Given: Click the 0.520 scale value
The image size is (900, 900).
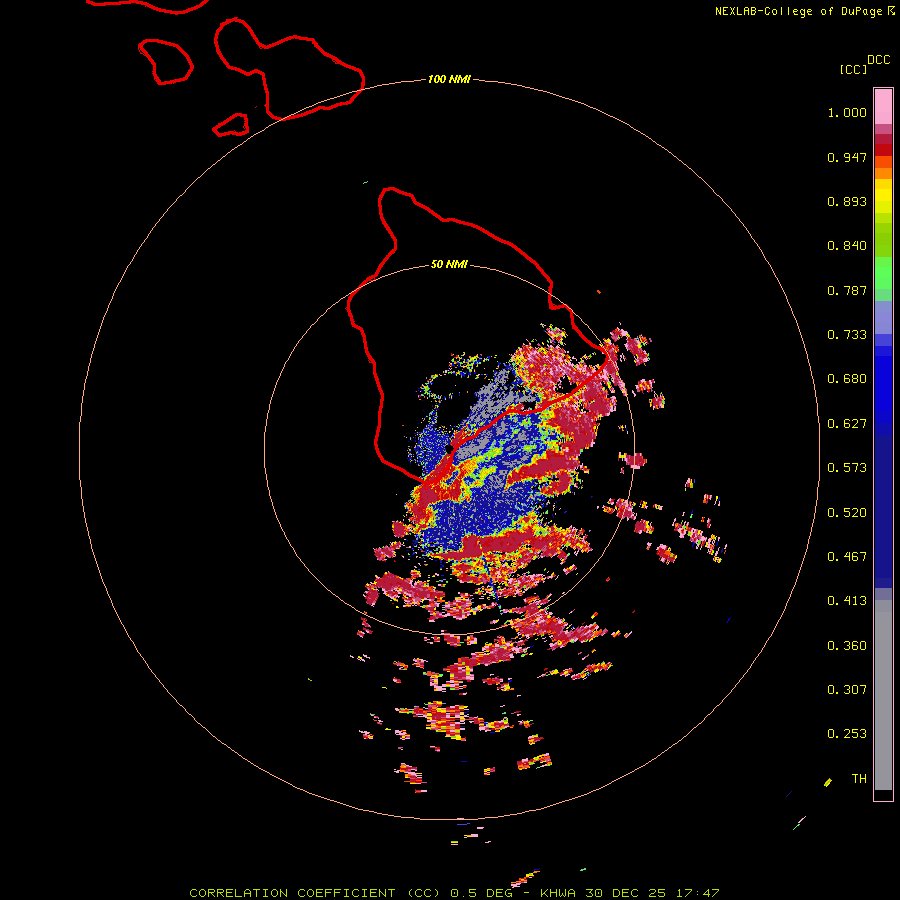Looking at the screenshot, I should [847, 513].
